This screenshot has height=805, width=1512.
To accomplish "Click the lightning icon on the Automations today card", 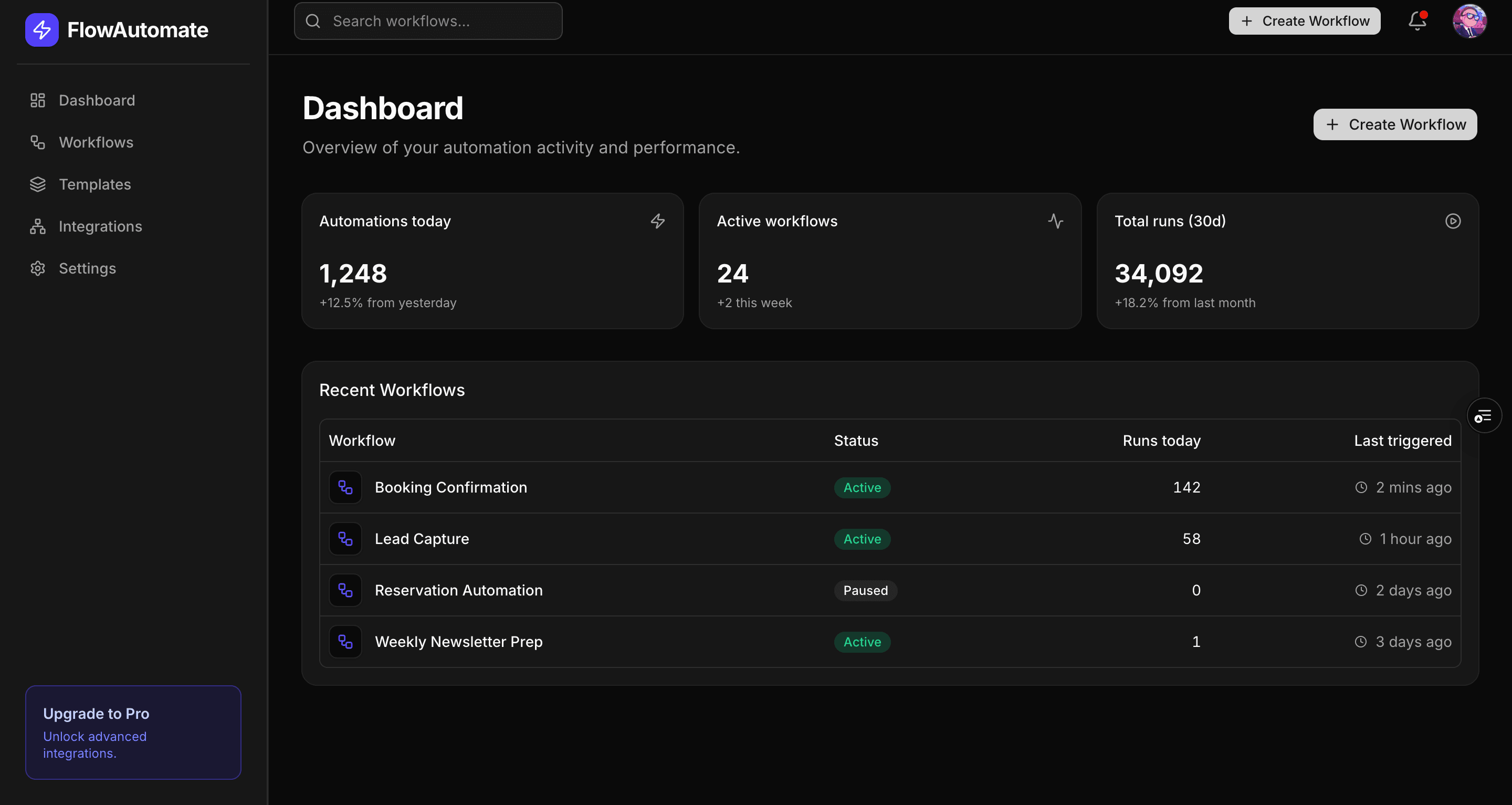I will coord(657,222).
